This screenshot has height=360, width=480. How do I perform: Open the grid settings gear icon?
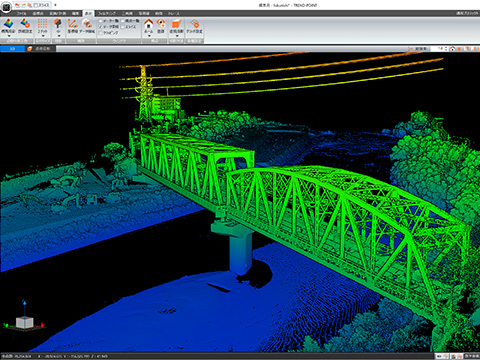click(195, 24)
